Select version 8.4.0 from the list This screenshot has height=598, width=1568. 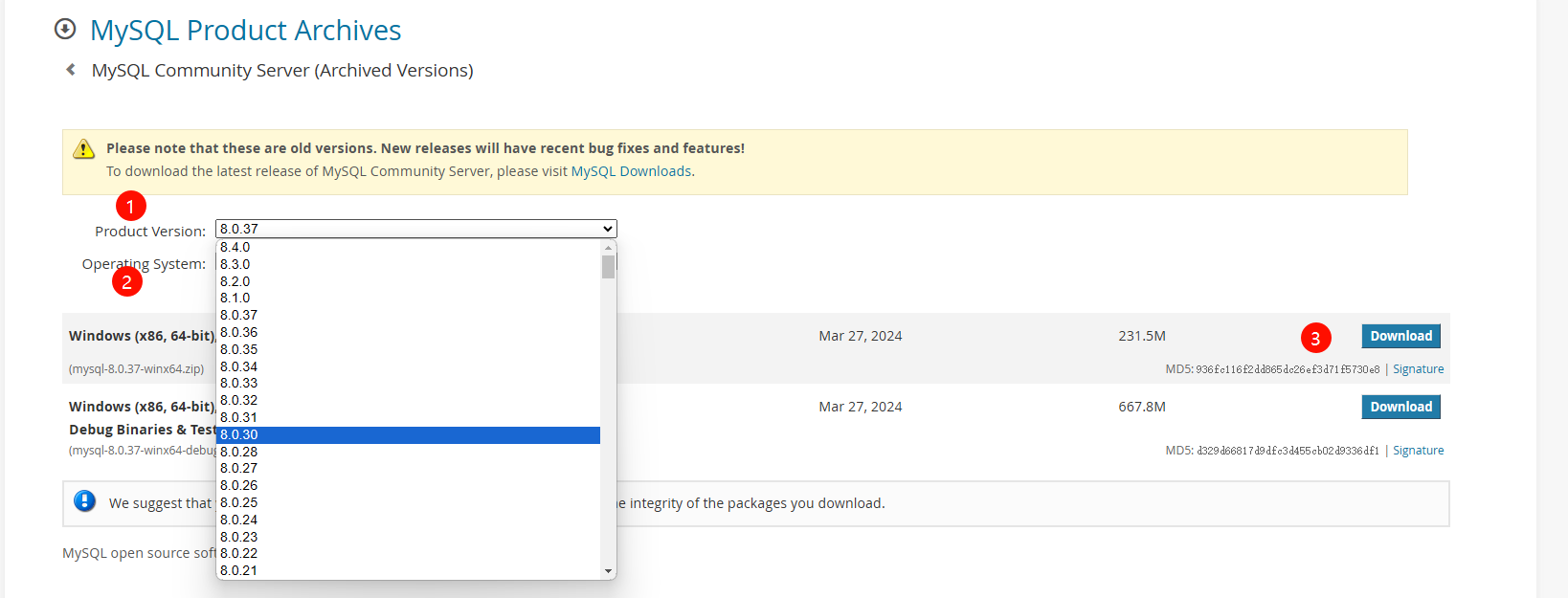pyautogui.click(x=408, y=247)
